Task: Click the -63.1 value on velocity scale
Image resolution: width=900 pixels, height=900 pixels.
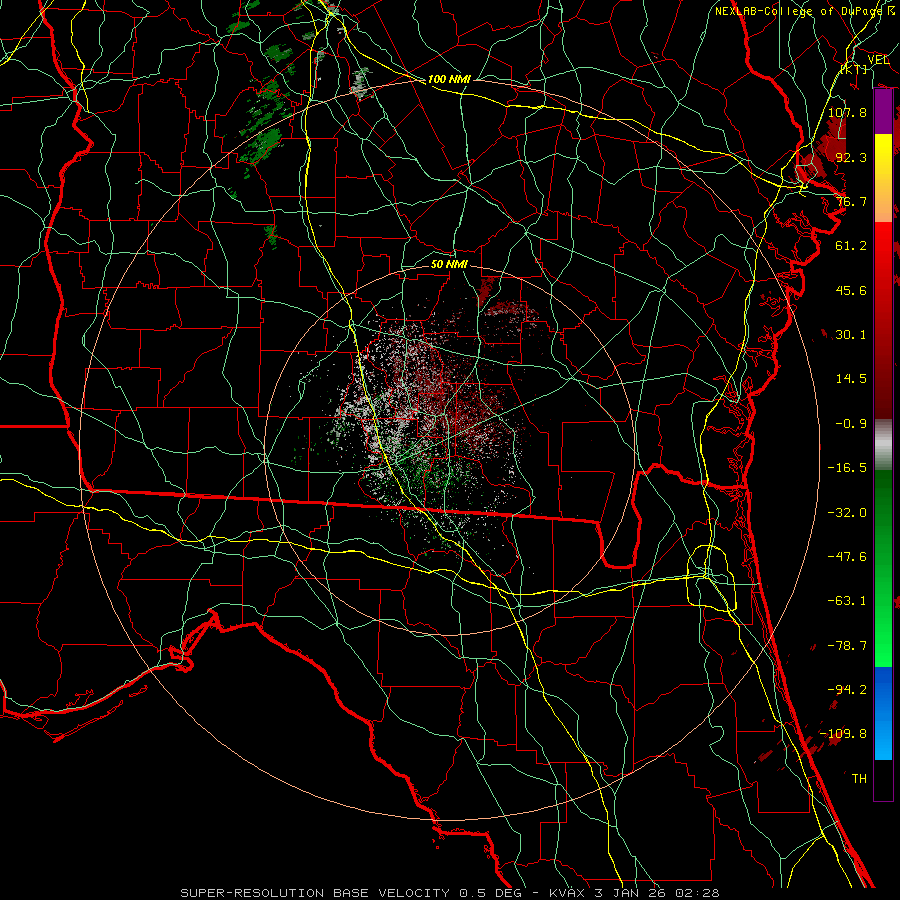Action: [x=847, y=601]
